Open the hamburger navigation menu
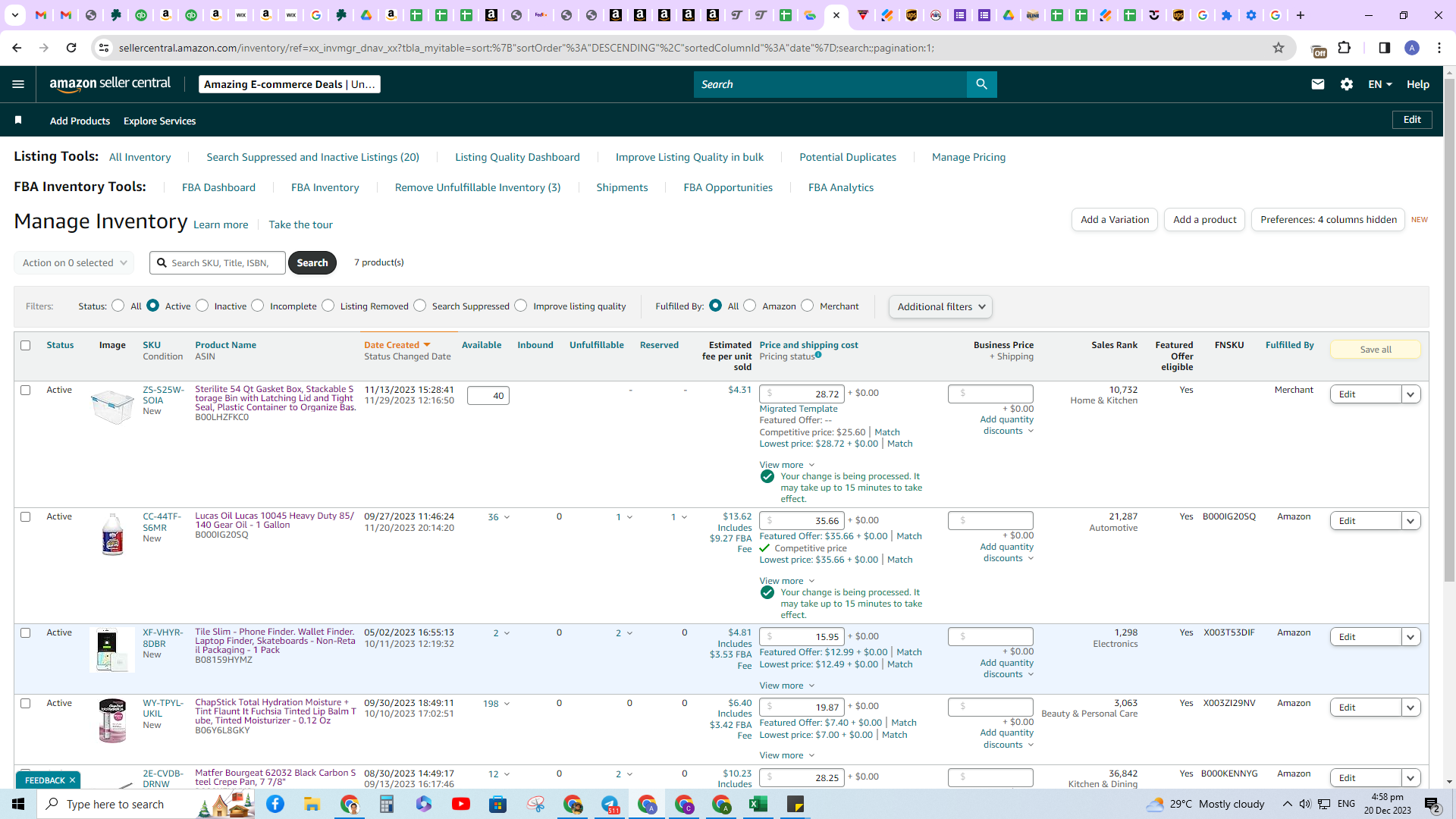Image resolution: width=1456 pixels, height=819 pixels. (18, 84)
